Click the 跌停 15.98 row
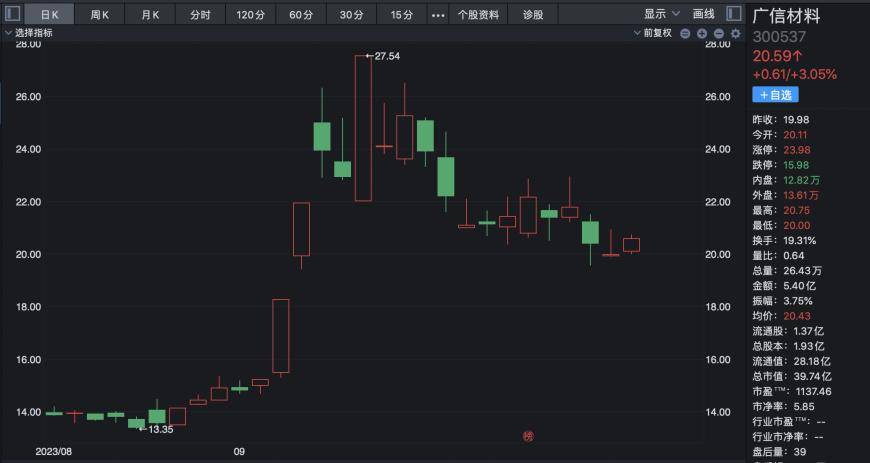 pyautogui.click(x=781, y=165)
